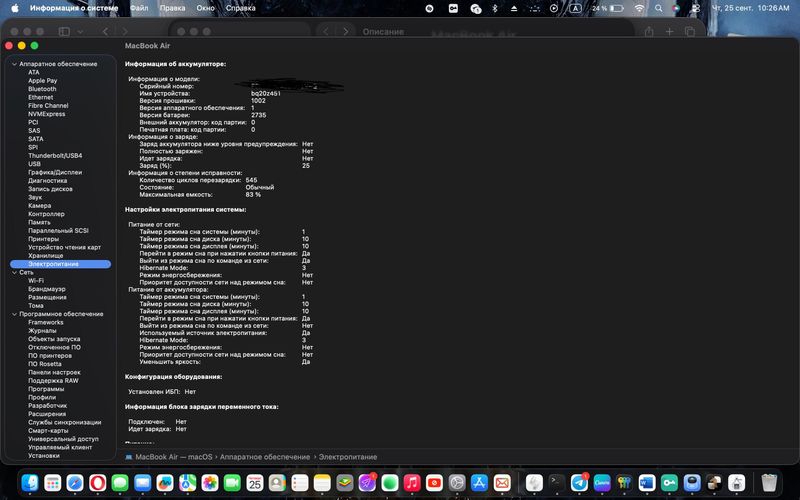Image resolution: width=800 pixels, height=500 pixels.
Task: Select Wi-Fi in the sidebar
Action: [36, 281]
